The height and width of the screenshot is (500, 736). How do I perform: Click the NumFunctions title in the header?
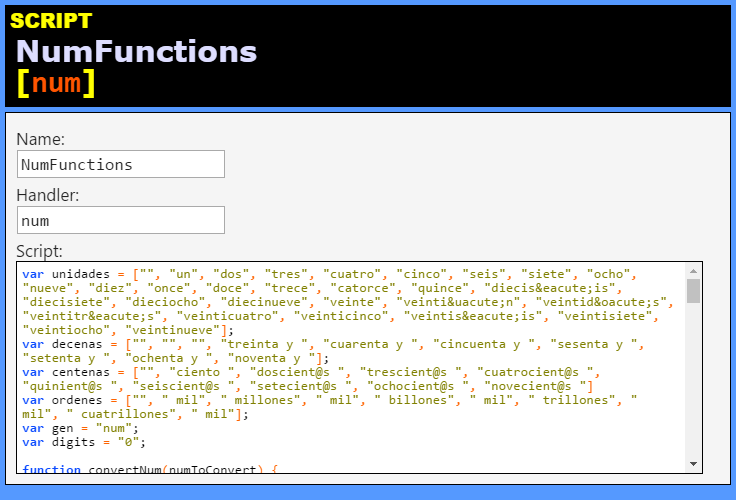coord(137,51)
